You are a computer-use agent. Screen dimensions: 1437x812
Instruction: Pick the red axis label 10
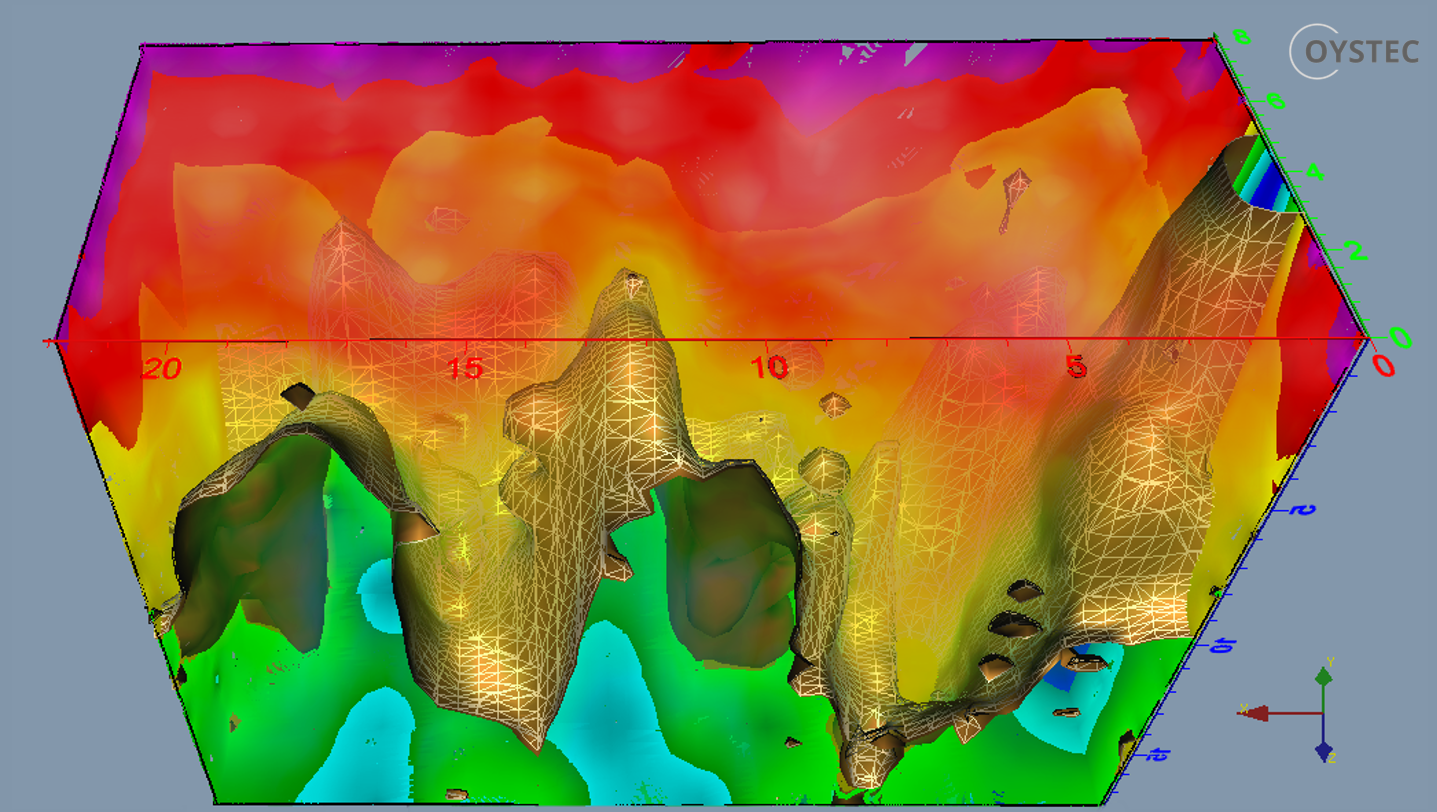pyautogui.click(x=770, y=369)
